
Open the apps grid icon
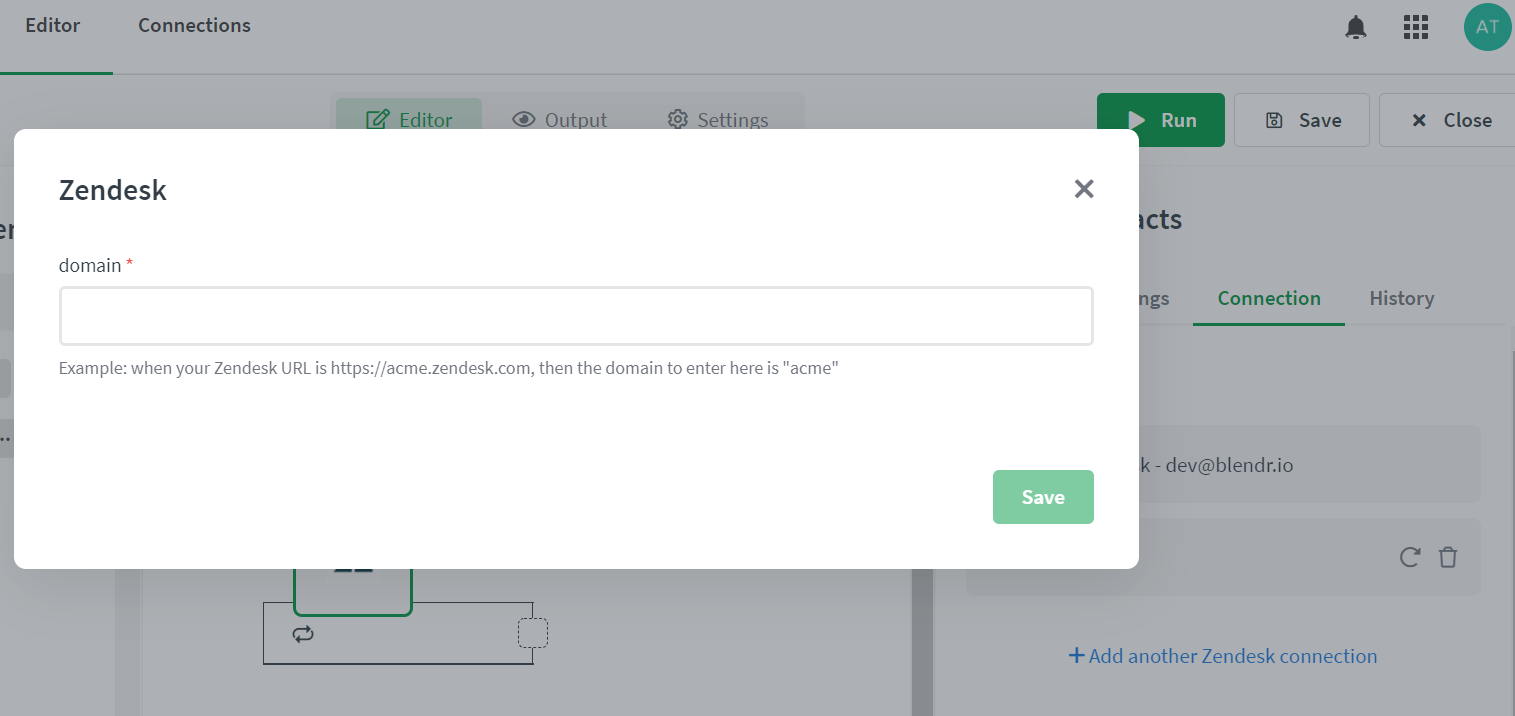1416,27
